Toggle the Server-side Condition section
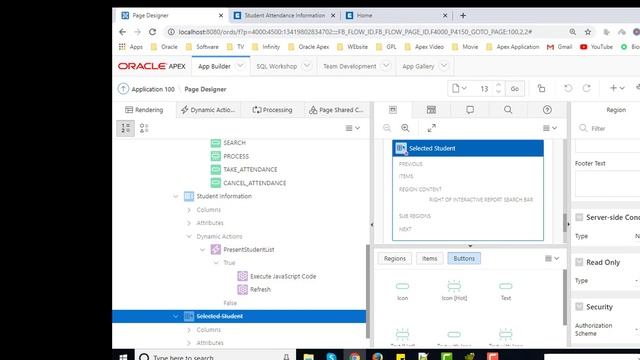This screenshot has height=360, width=640. (579, 218)
